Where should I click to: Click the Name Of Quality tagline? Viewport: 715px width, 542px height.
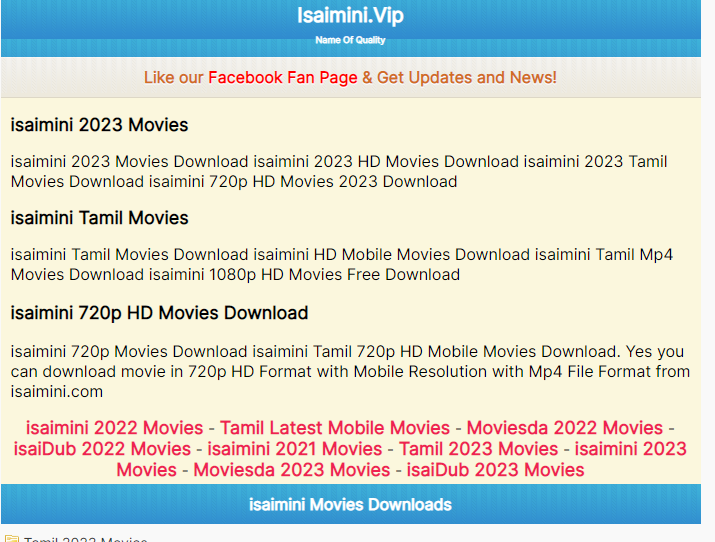coord(350,40)
